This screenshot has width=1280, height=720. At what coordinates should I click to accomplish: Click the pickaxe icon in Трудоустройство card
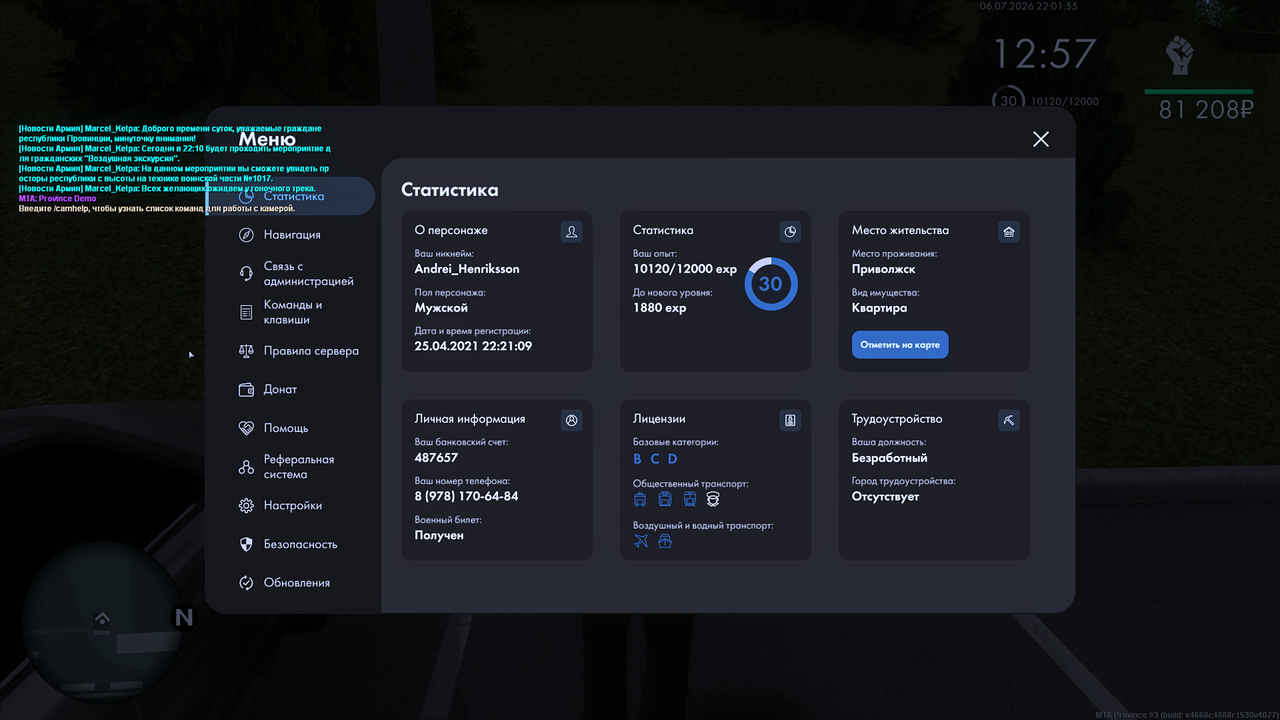[1009, 421]
